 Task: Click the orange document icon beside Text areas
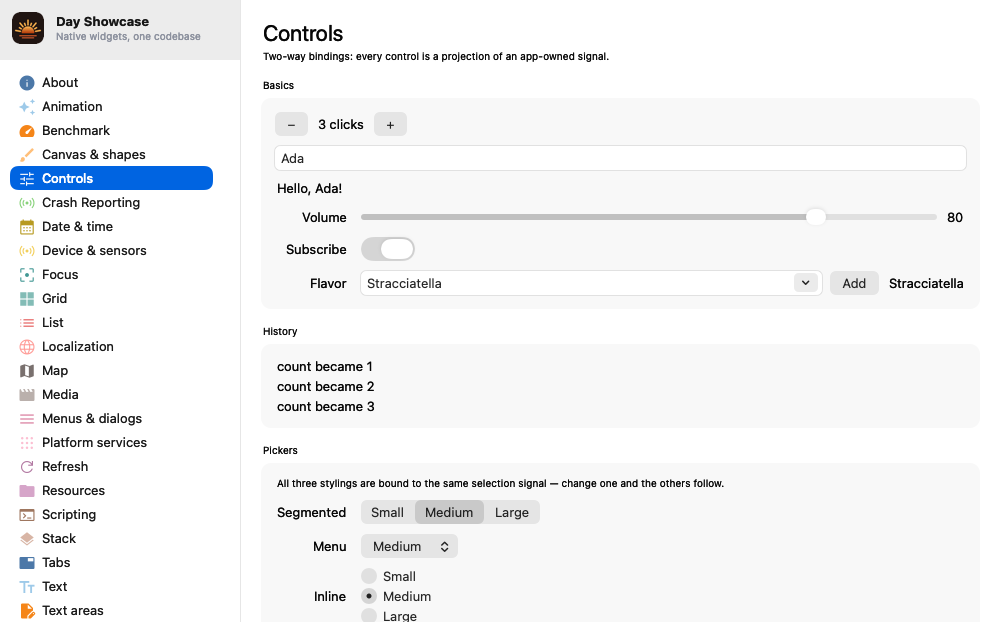[x=27, y=611]
